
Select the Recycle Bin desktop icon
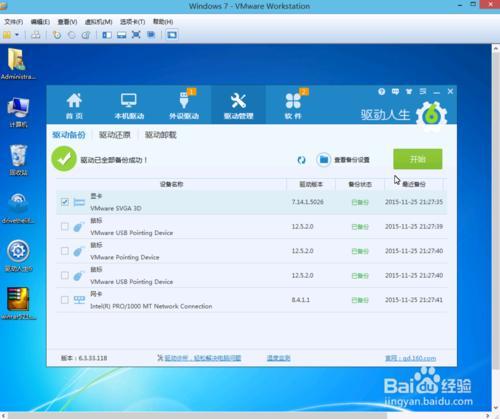tap(18, 160)
